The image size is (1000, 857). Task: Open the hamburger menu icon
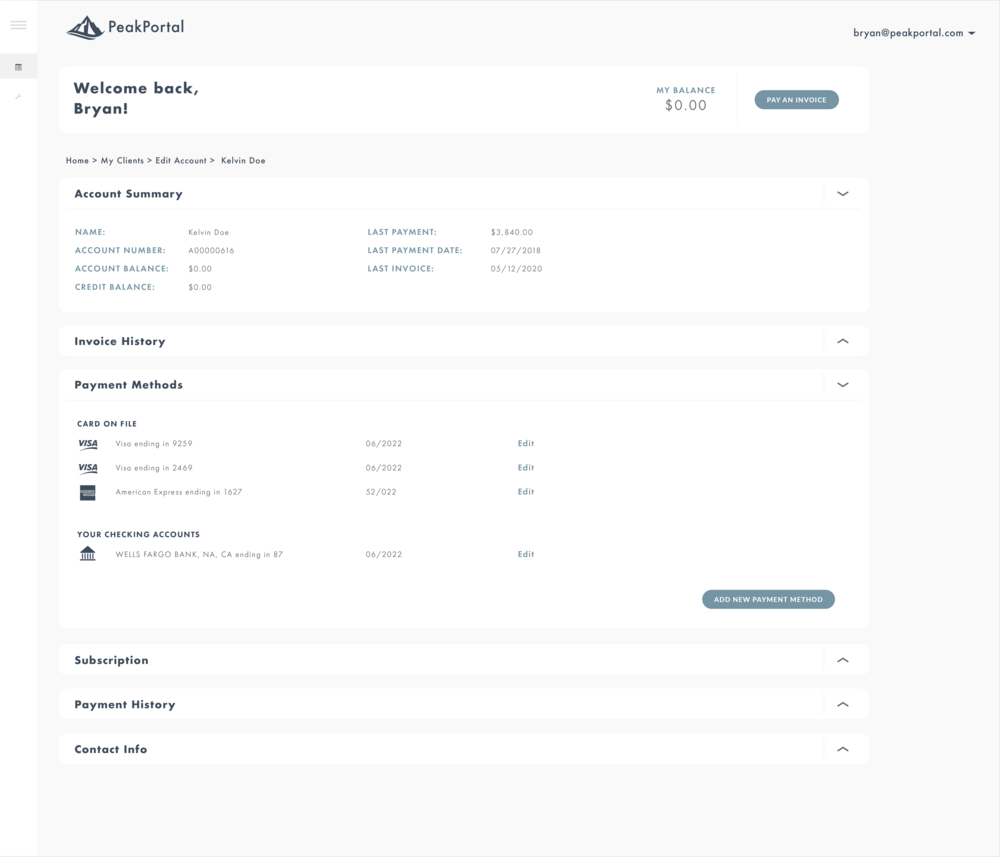point(18,25)
